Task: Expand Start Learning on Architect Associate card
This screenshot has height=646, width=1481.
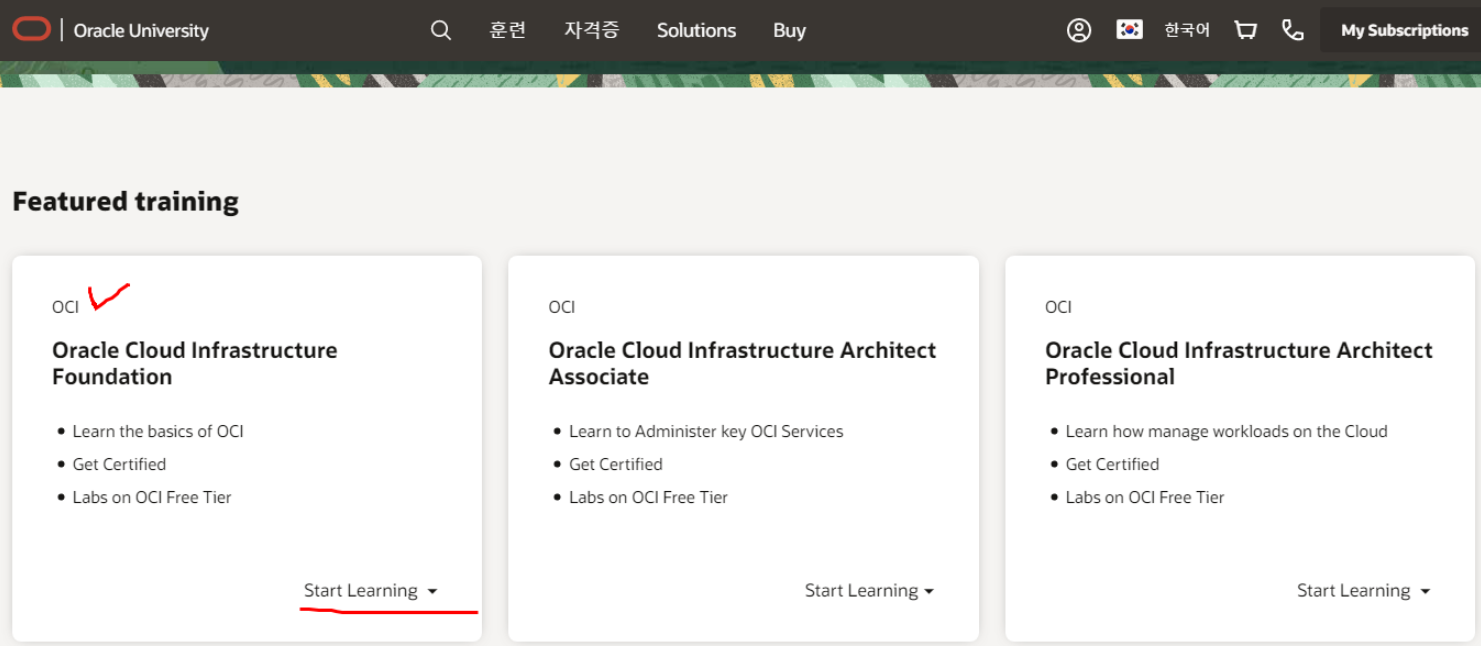Action: 869,590
